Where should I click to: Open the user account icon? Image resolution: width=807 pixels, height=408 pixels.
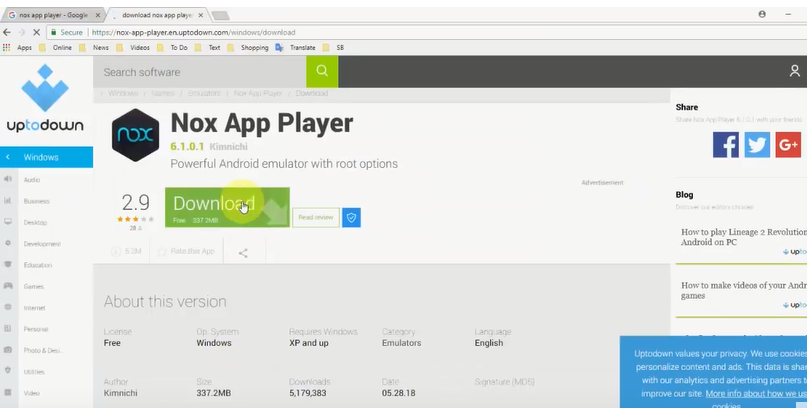(x=795, y=71)
